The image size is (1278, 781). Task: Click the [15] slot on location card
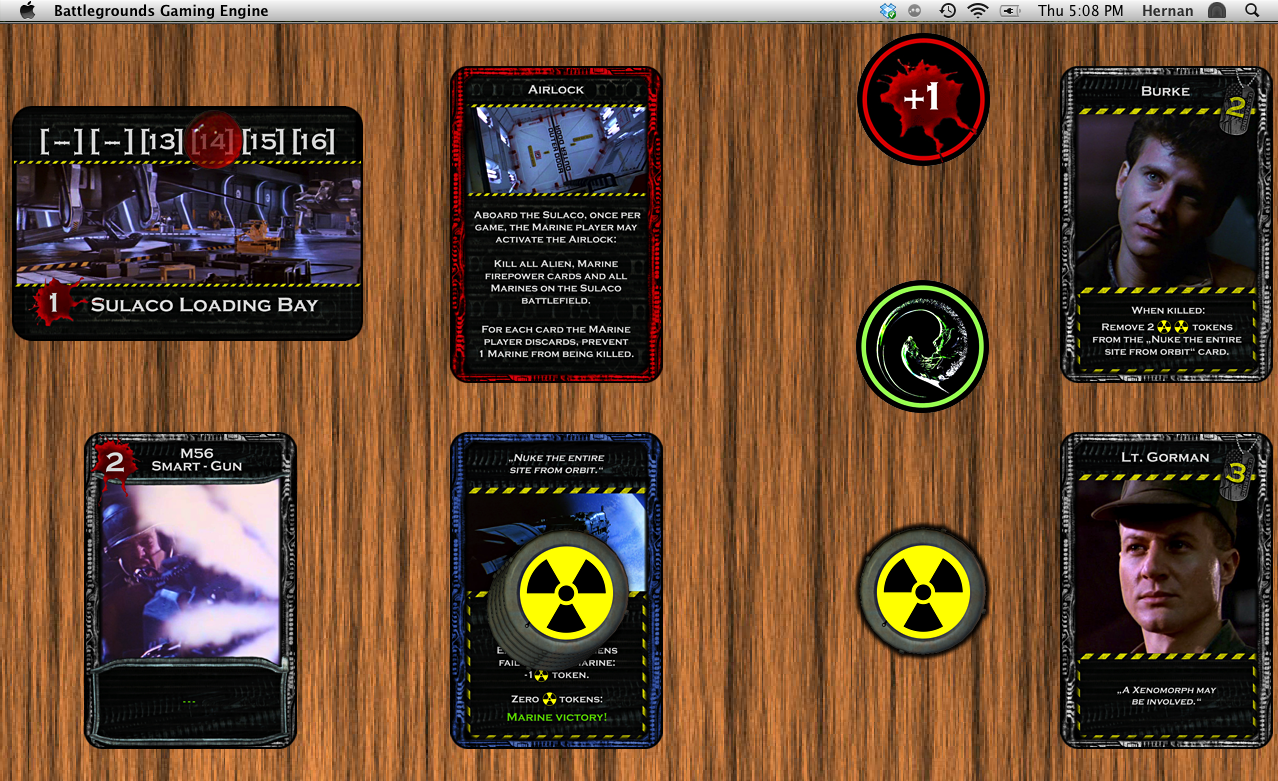pos(262,141)
